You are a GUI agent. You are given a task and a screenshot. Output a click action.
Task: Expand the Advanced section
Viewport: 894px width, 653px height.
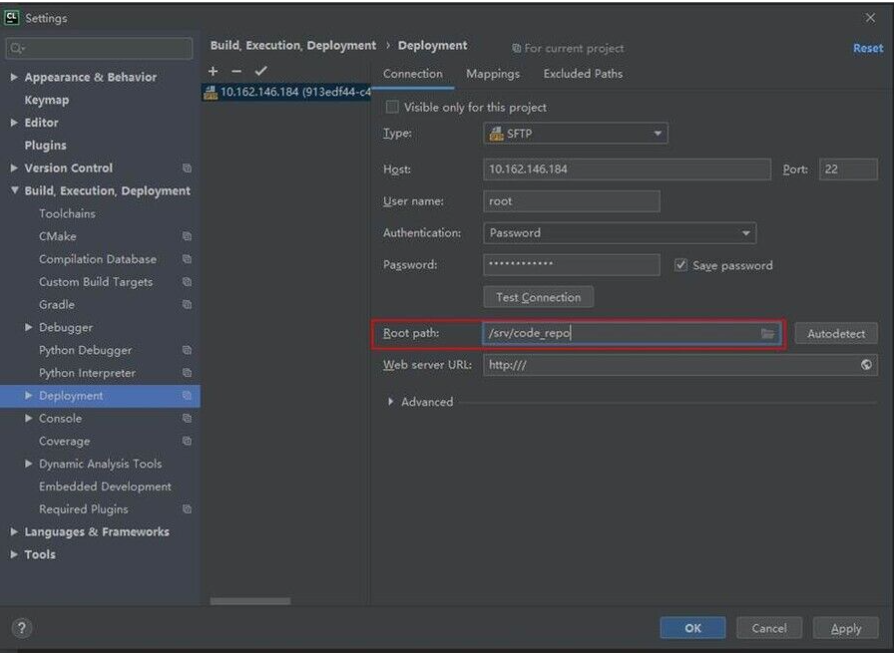(391, 402)
